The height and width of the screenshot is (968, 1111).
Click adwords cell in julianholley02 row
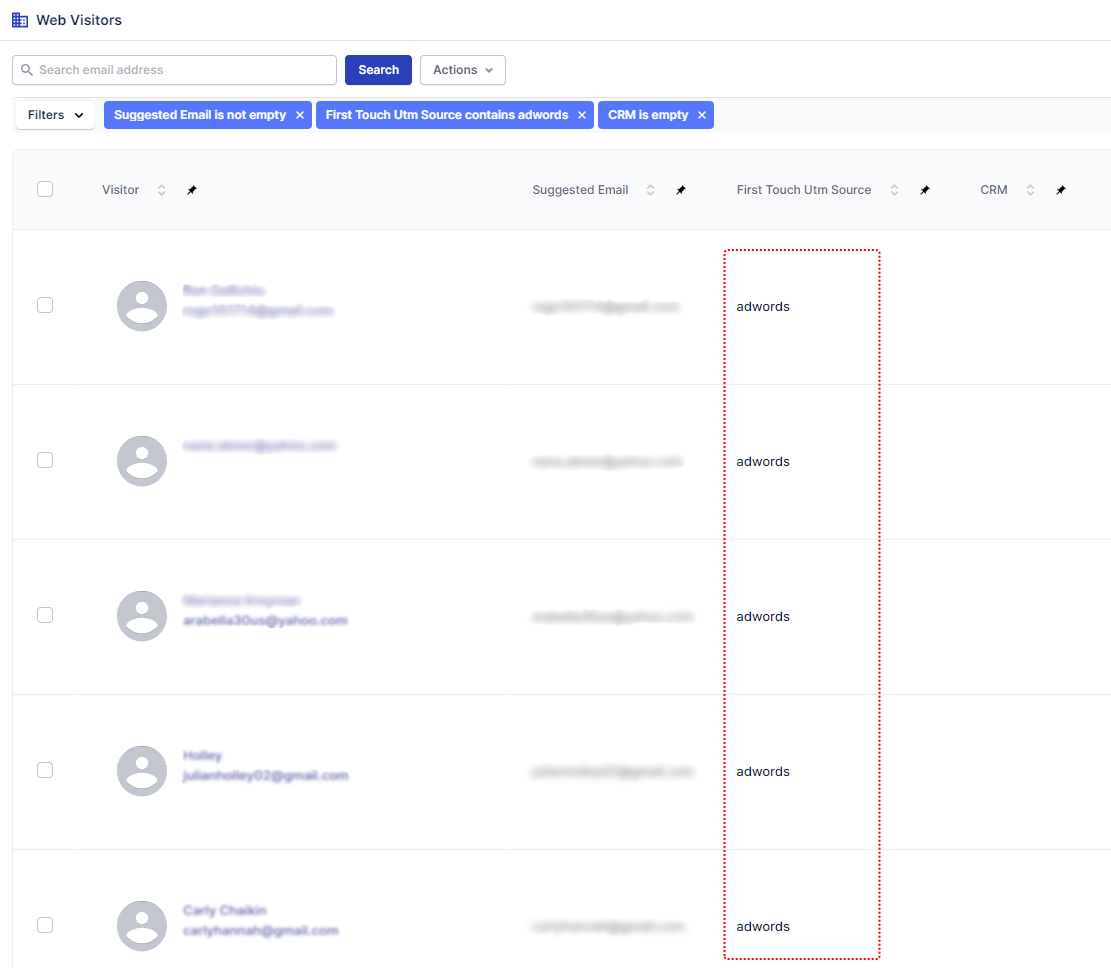[763, 772]
